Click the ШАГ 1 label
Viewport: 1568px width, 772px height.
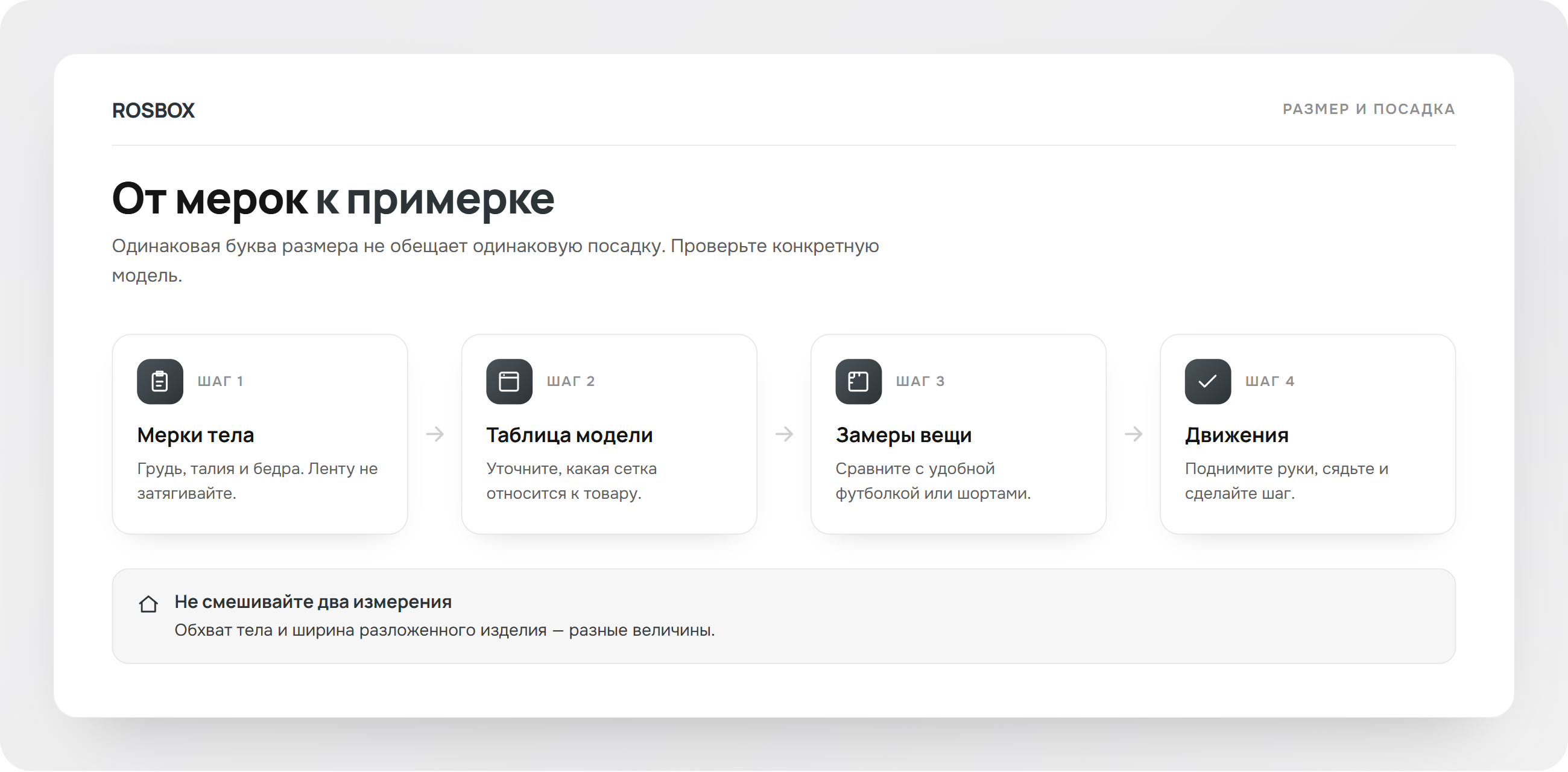tap(220, 382)
